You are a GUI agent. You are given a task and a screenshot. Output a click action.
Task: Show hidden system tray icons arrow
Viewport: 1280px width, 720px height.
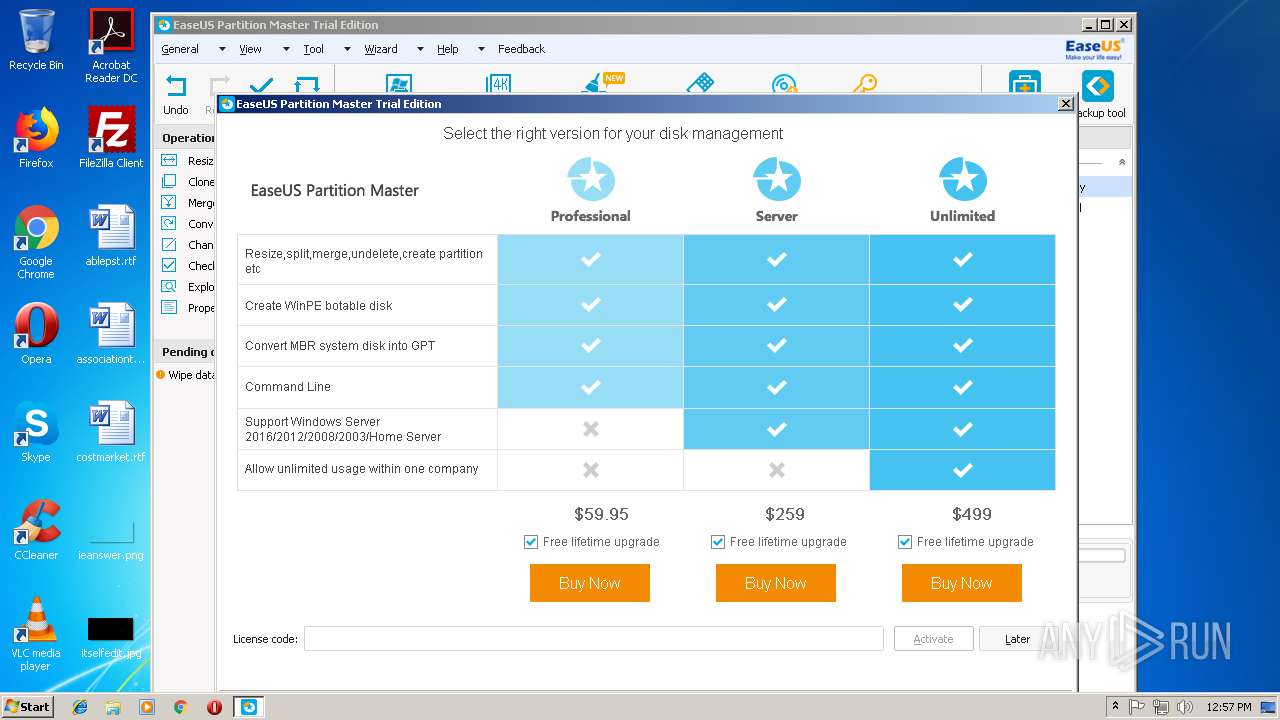(1115, 707)
